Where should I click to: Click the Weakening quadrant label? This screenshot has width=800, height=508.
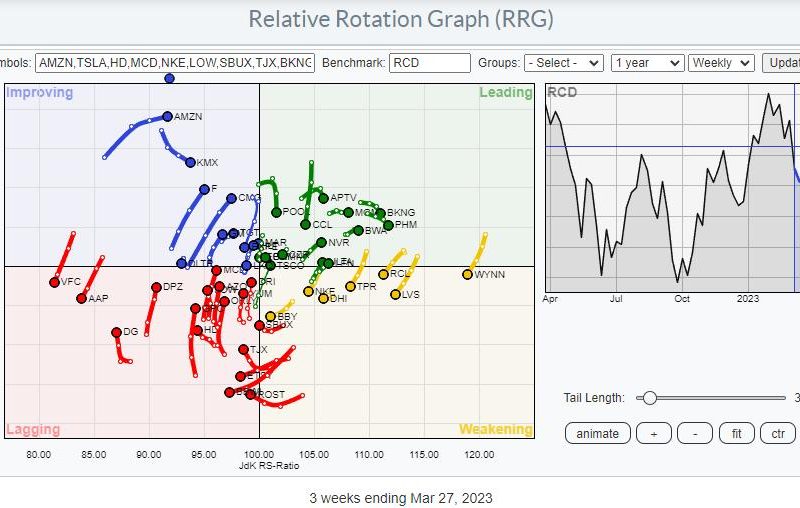(496, 429)
